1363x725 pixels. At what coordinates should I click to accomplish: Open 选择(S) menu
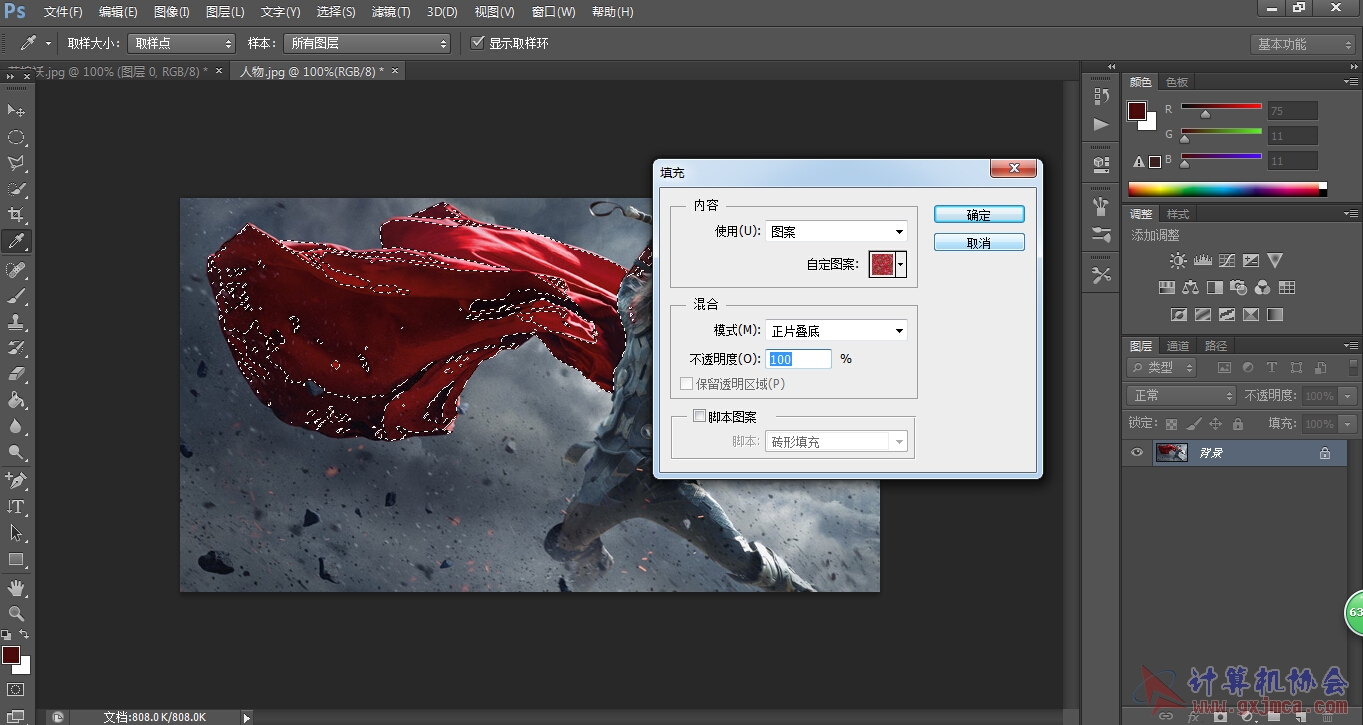coord(336,12)
